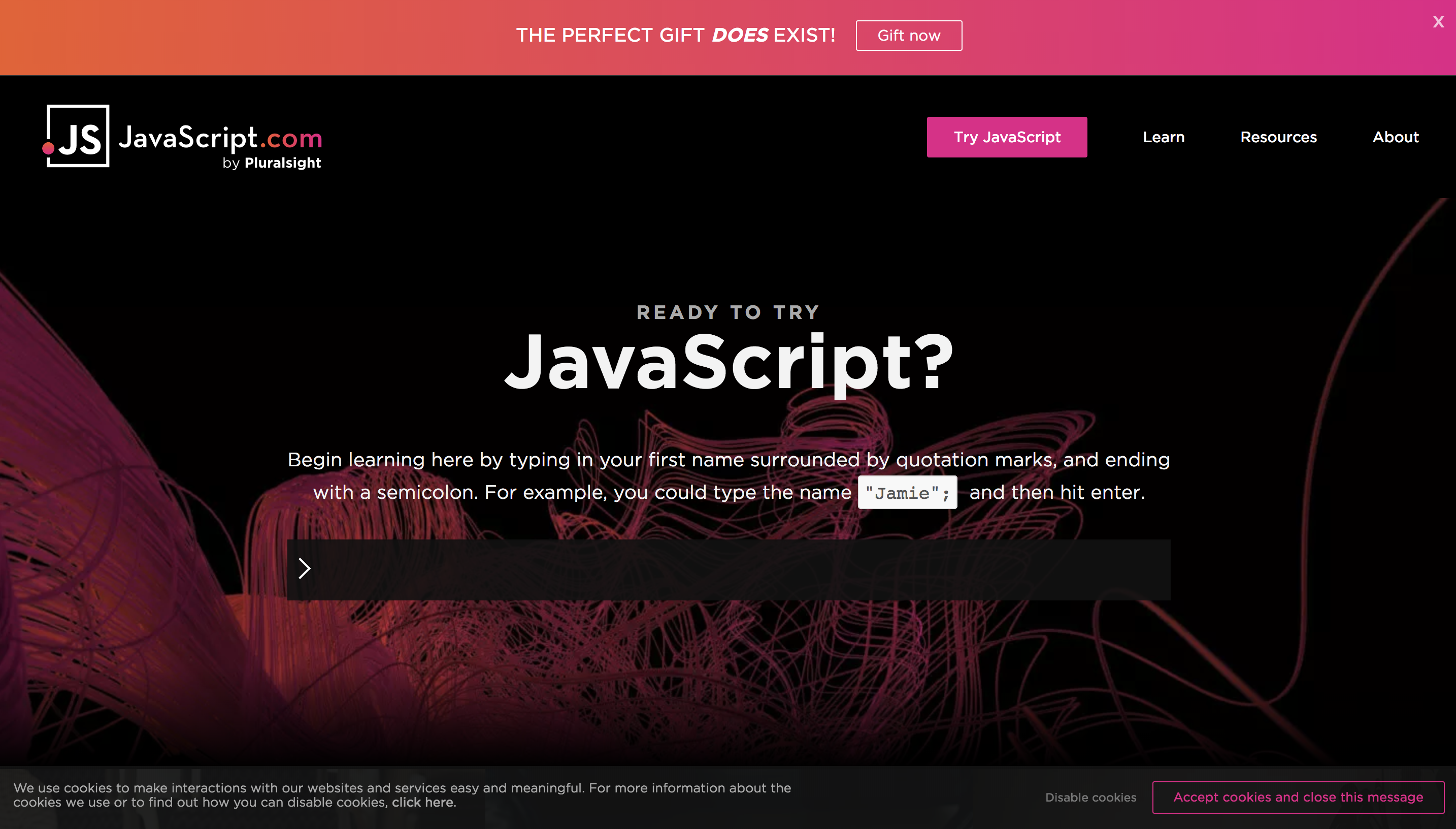This screenshot has width=1456, height=829.
Task: Click the "Jamie"; code example
Action: (x=907, y=493)
